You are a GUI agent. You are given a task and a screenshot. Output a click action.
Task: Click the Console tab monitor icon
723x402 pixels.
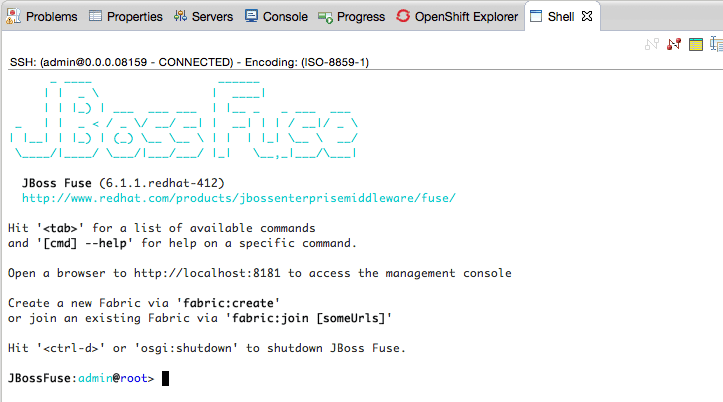point(251,16)
